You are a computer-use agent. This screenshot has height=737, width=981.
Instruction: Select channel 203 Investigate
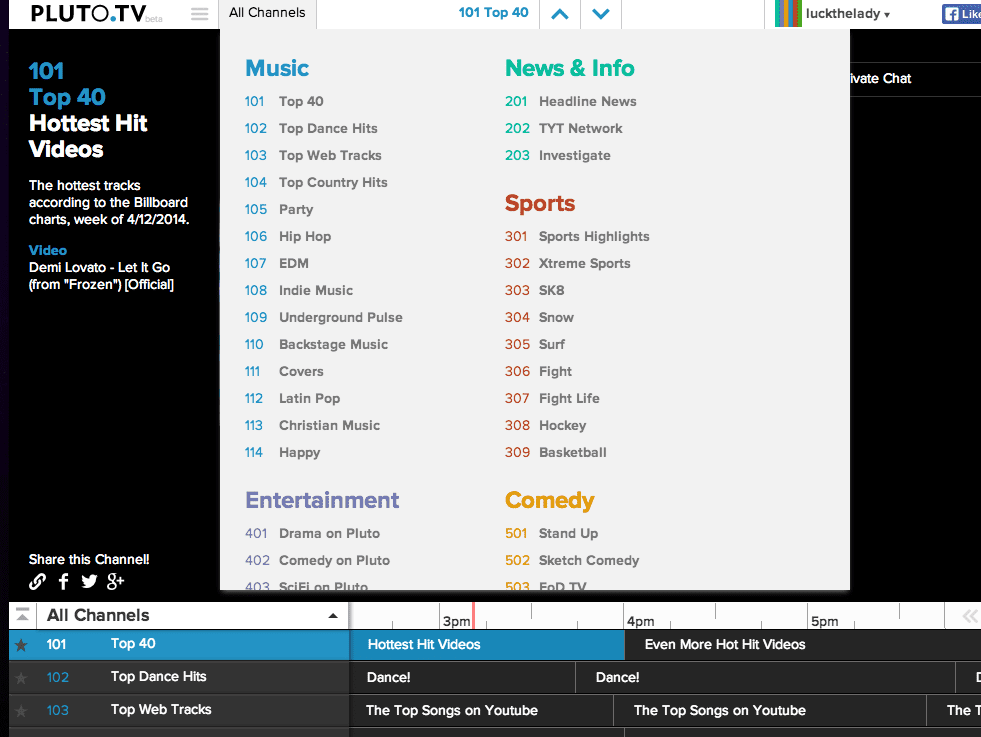point(557,155)
